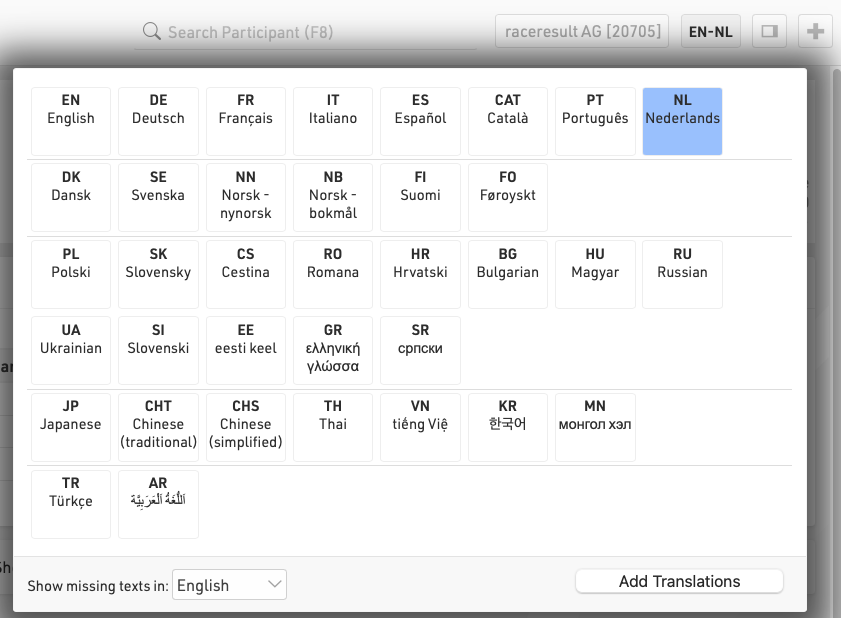
Task: Select NB Norsk - bokmål tile
Action: pyautogui.click(x=333, y=197)
